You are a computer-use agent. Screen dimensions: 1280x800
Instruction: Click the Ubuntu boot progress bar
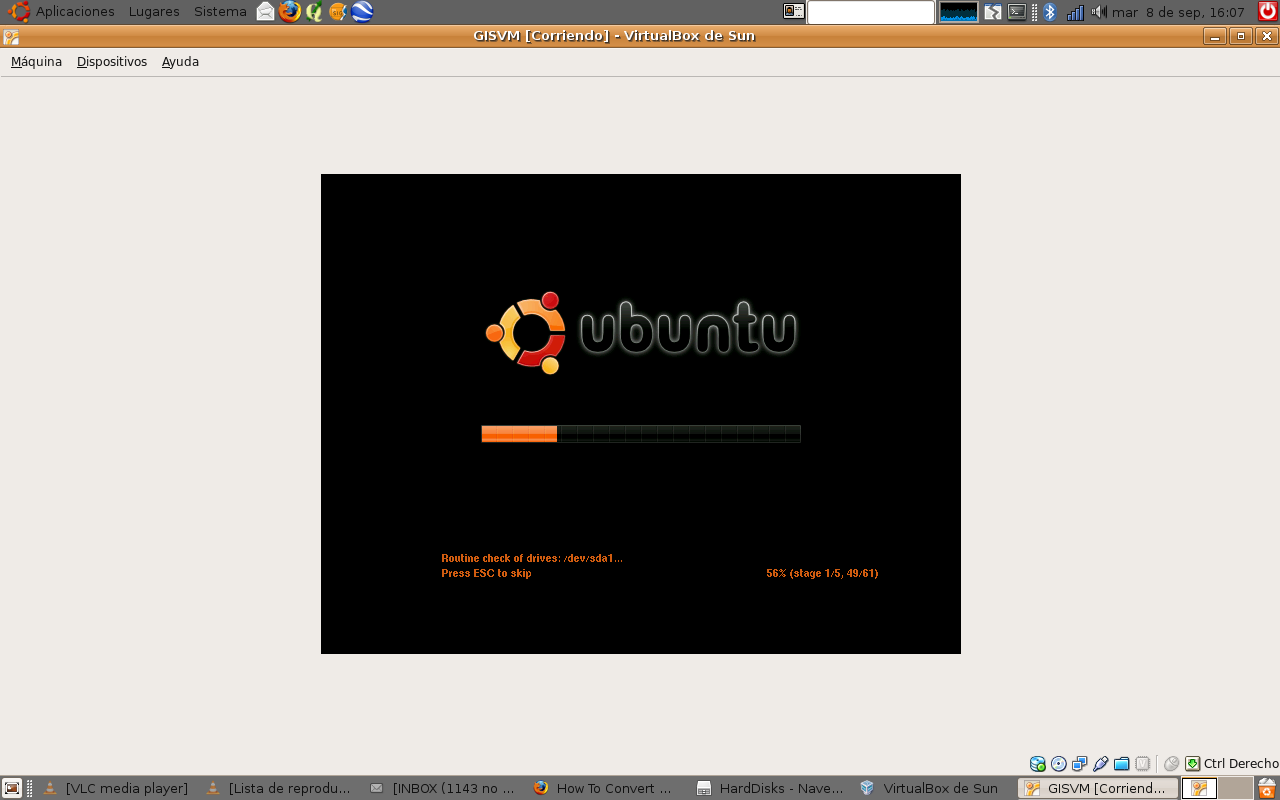[641, 434]
